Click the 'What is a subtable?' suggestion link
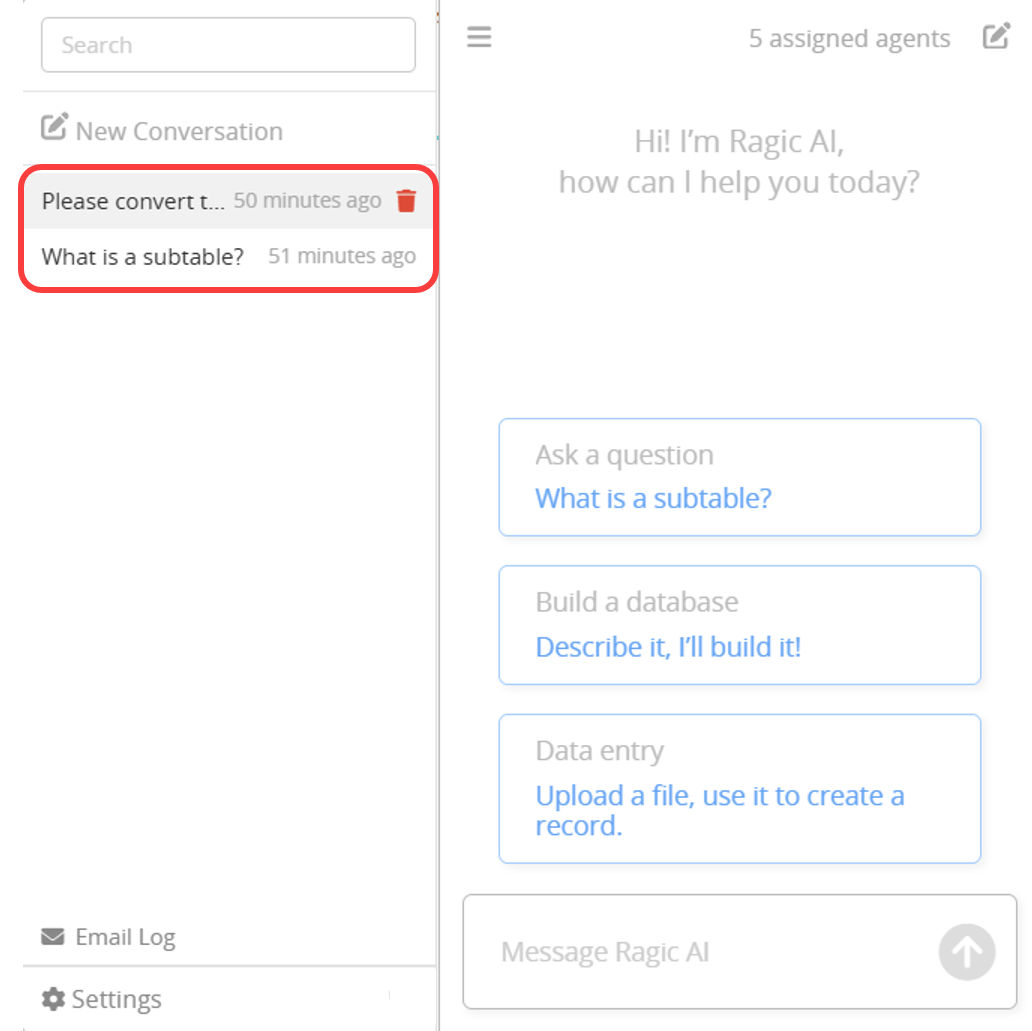This screenshot has width=1032, height=1031. [x=653, y=498]
